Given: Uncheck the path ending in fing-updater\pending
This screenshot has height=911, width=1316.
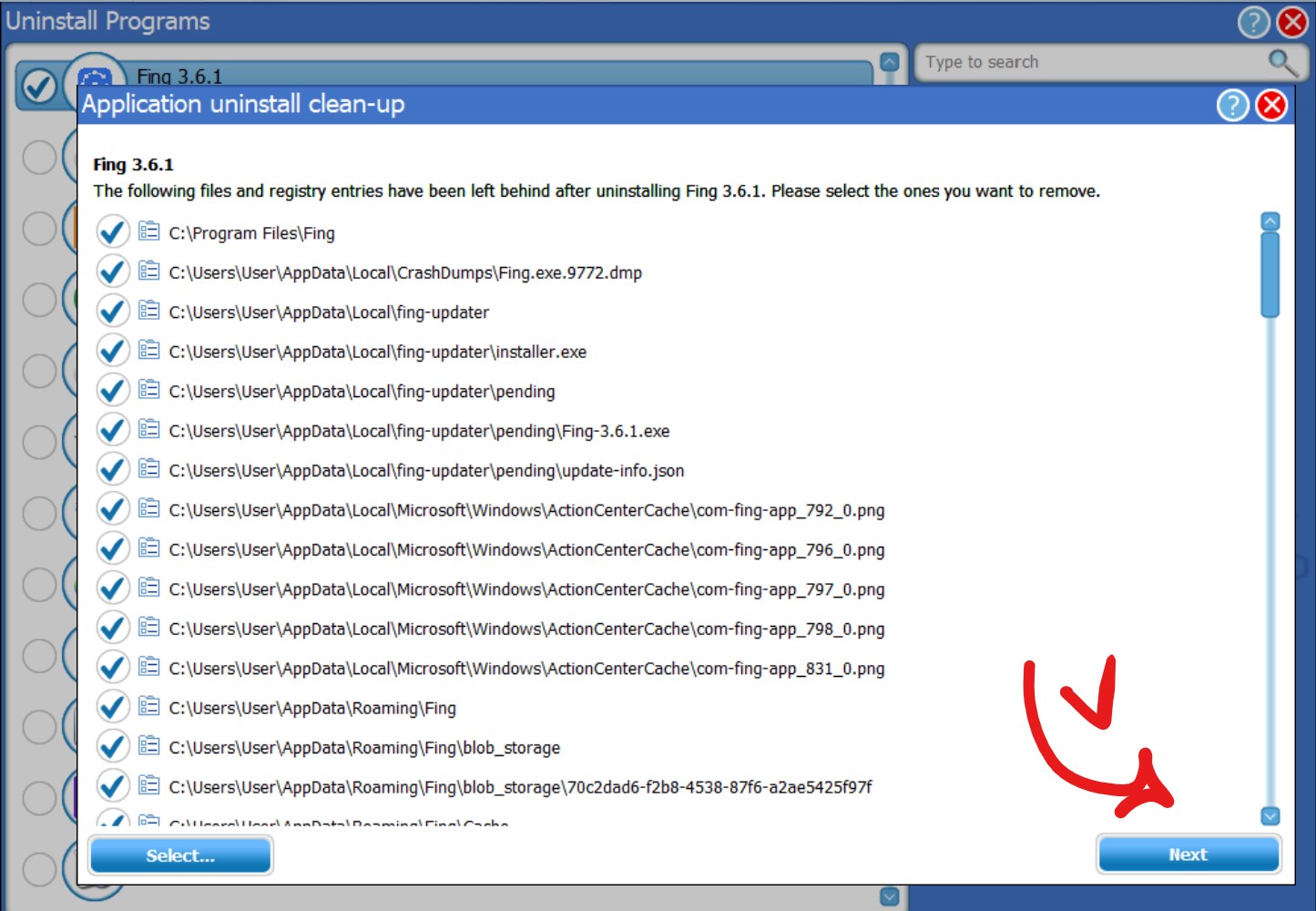Looking at the screenshot, I should tap(113, 391).
